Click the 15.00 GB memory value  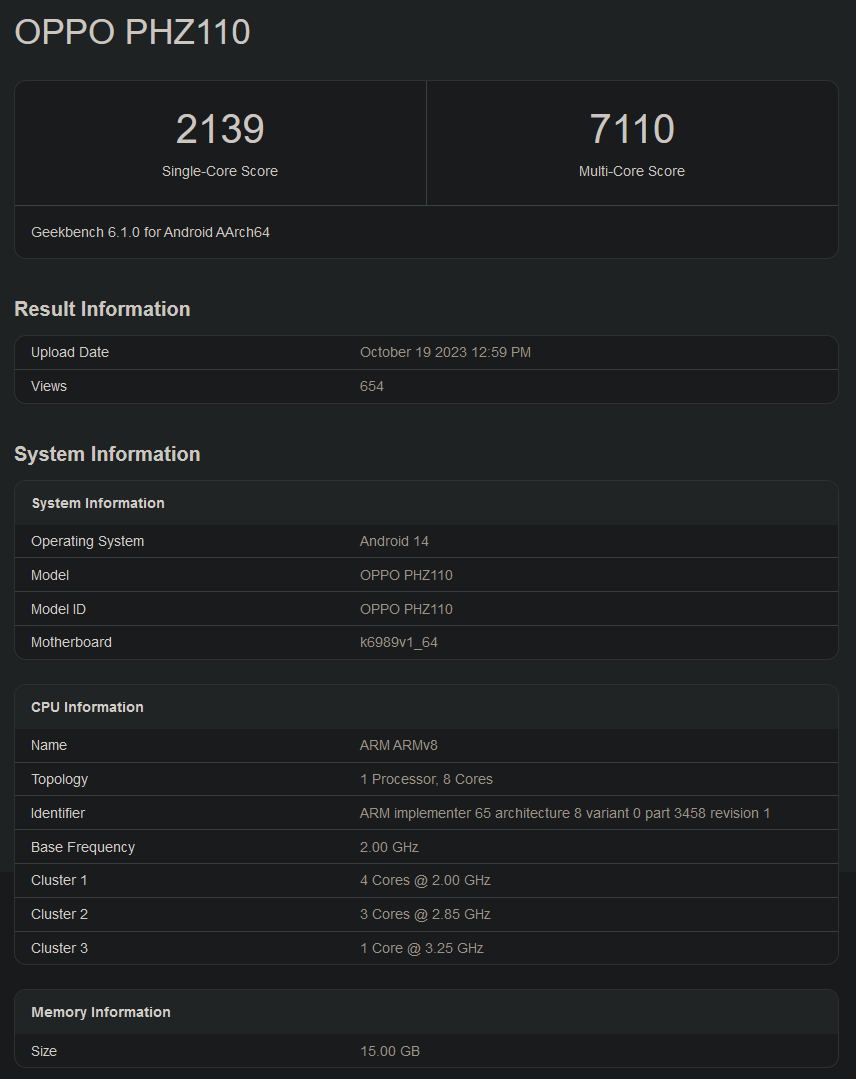point(390,1051)
